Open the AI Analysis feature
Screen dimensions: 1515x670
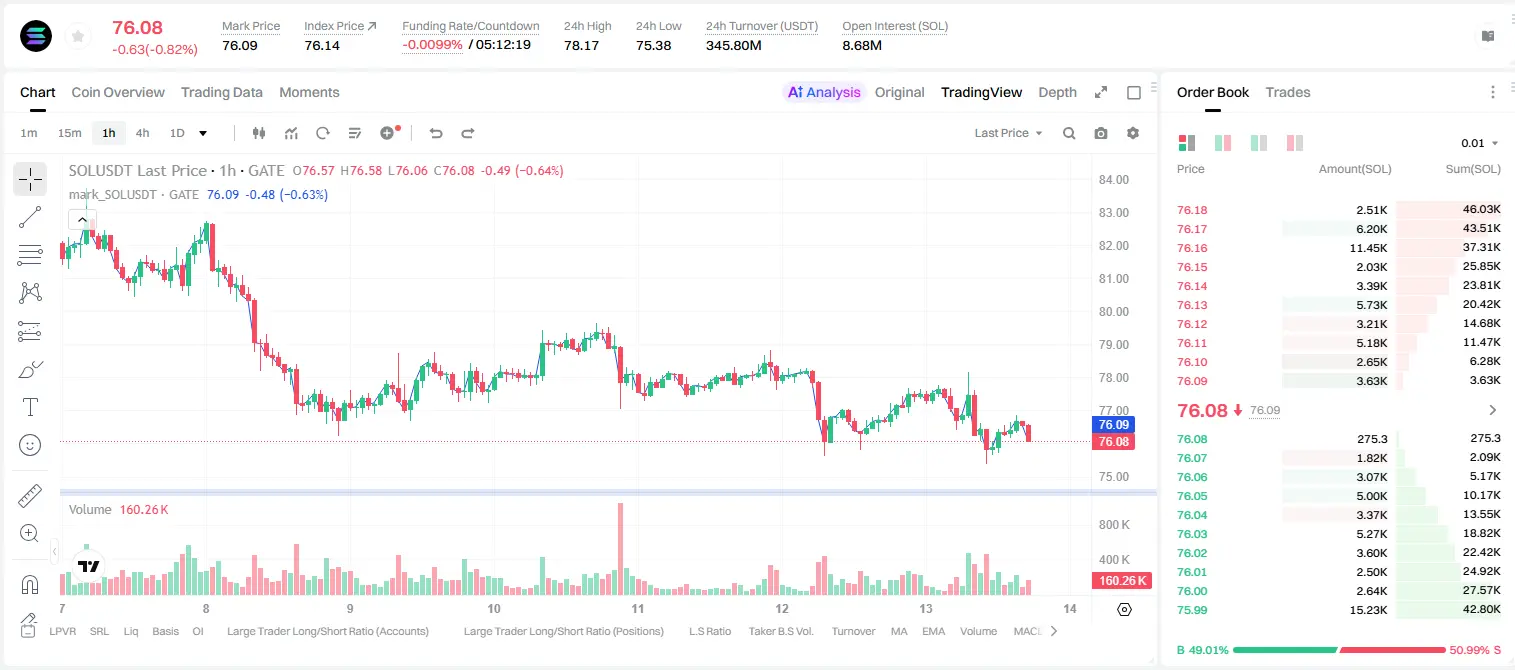point(824,92)
